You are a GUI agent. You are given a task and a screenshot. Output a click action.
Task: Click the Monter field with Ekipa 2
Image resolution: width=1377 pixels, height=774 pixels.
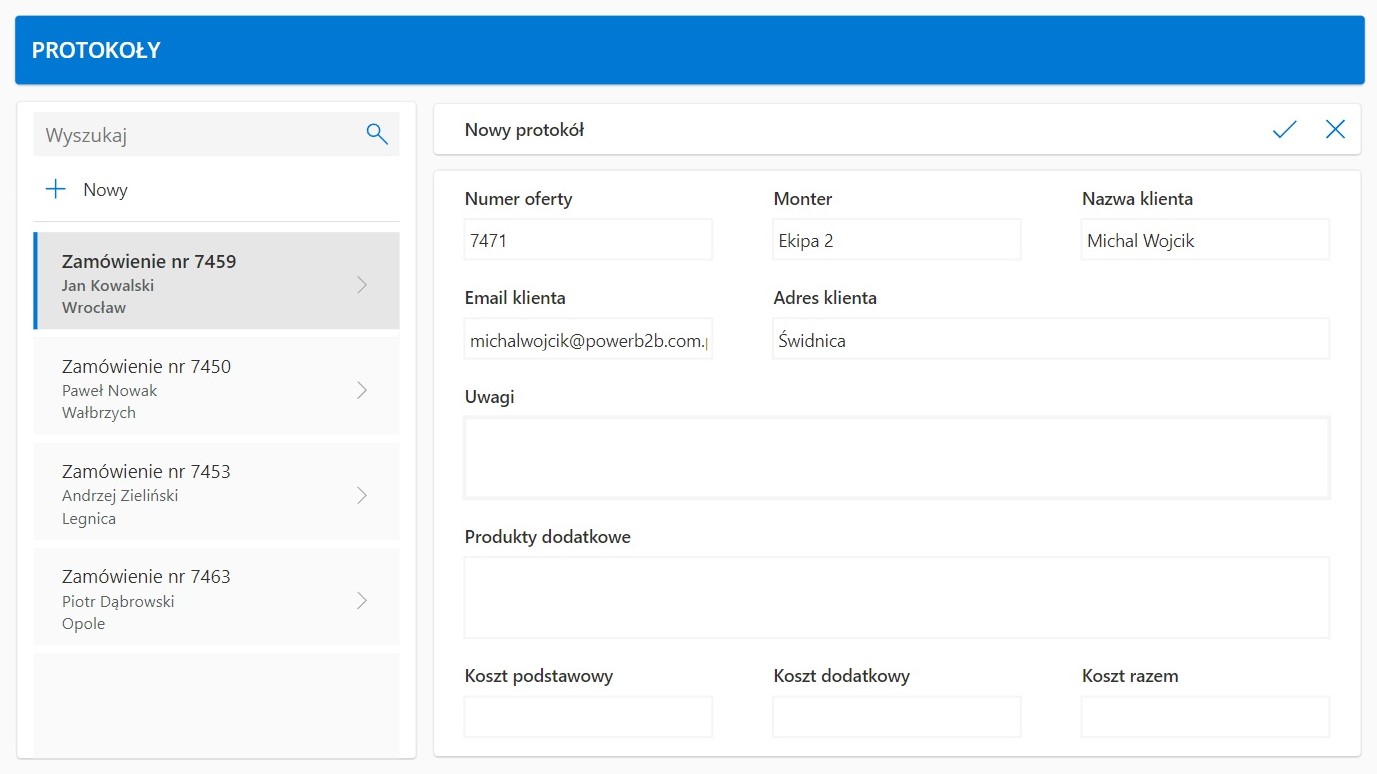[x=896, y=240]
